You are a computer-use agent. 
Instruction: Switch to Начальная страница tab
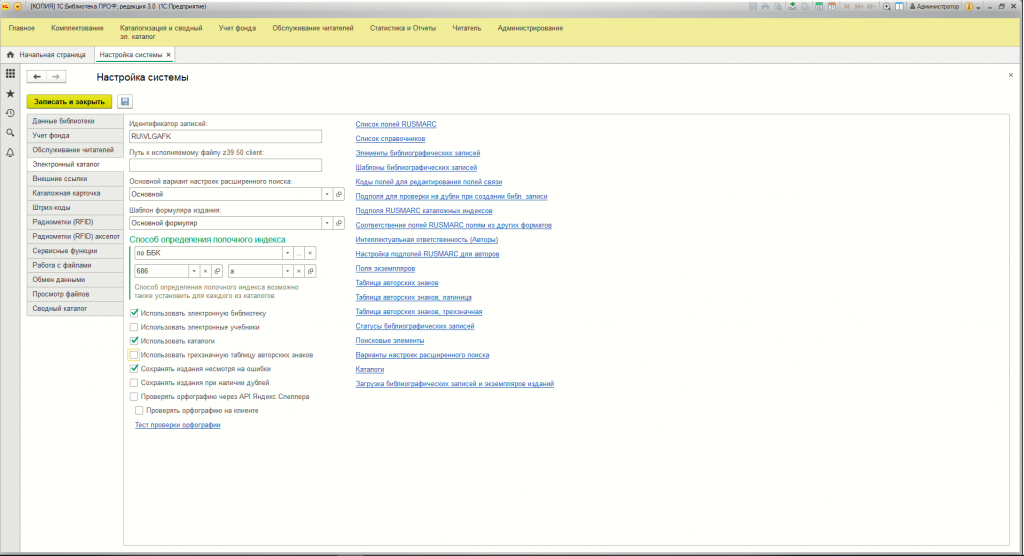point(46,55)
